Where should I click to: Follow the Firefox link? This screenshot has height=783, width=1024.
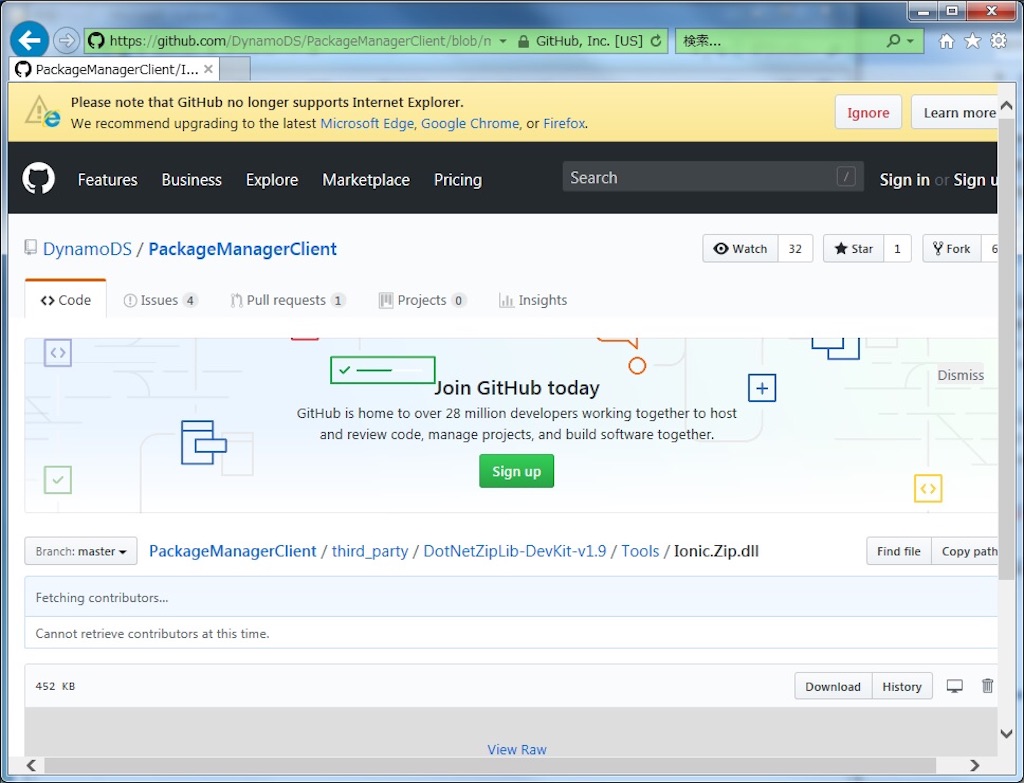(564, 123)
